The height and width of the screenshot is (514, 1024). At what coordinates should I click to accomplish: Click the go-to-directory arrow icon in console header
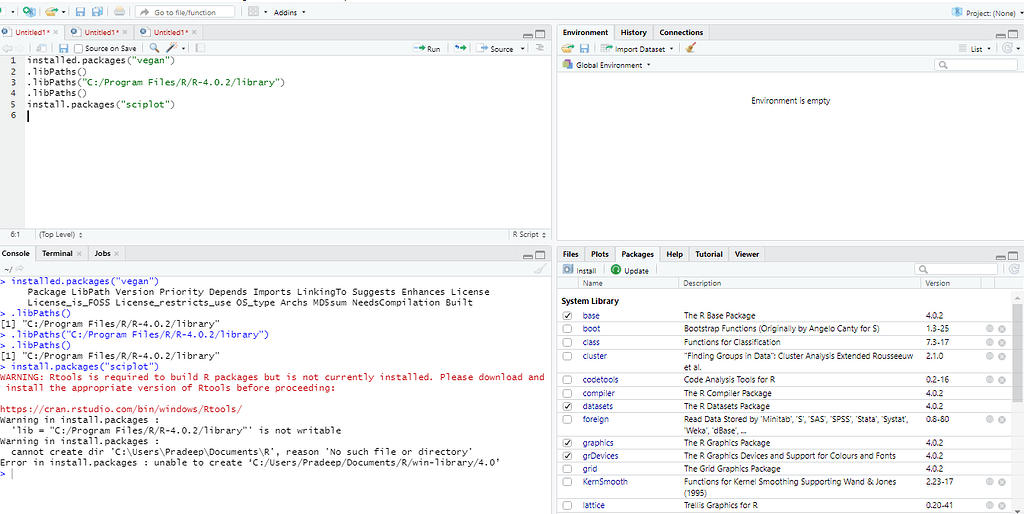point(20,268)
